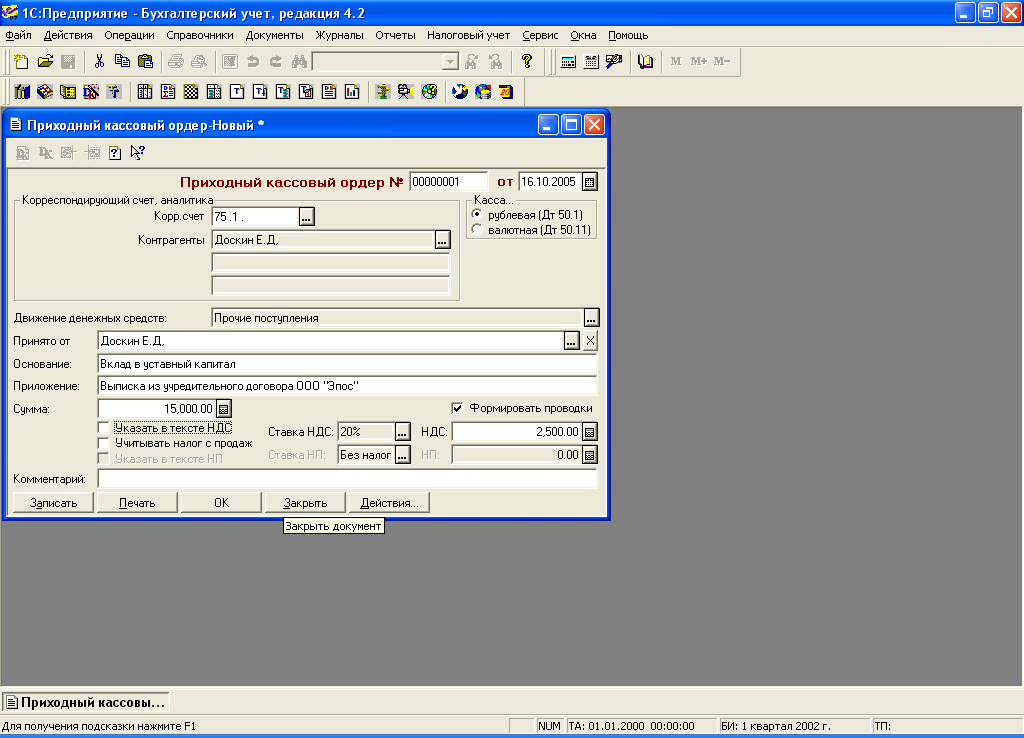Click status bar text БИ: 1 квартал 2002 г.
1024x738 pixels.
click(776, 726)
